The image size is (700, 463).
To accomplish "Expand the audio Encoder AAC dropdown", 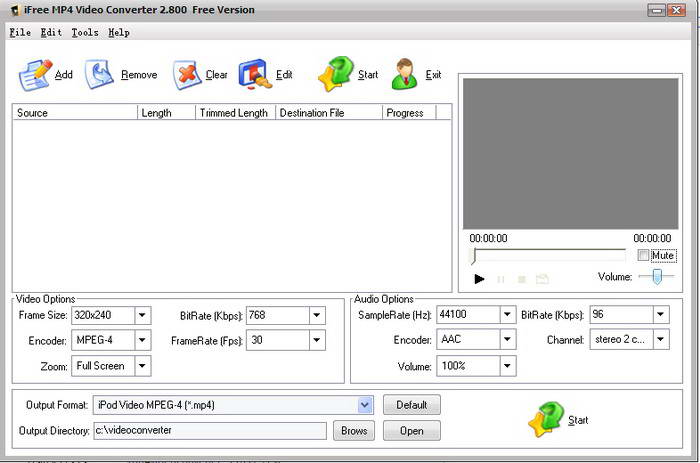I will coord(508,339).
